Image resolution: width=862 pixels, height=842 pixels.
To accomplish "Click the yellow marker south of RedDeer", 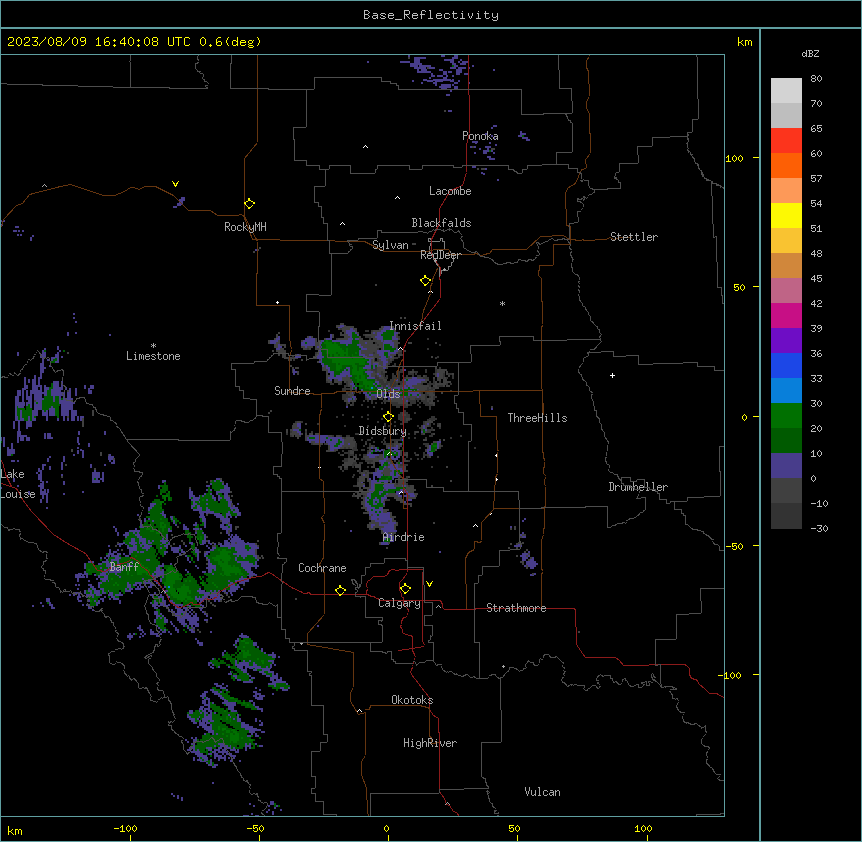I will [425, 281].
